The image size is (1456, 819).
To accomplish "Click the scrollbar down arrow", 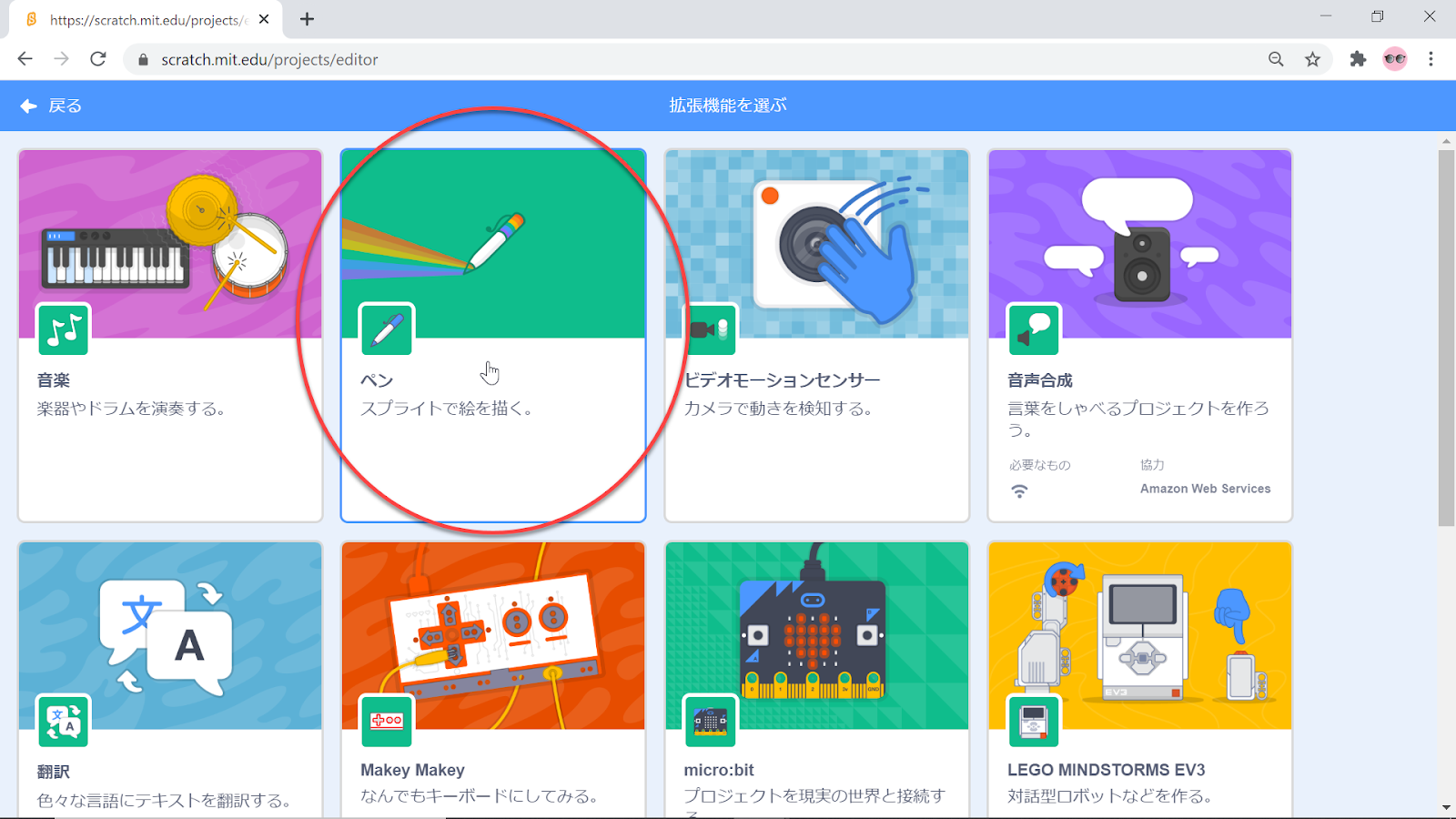I will point(1446,807).
